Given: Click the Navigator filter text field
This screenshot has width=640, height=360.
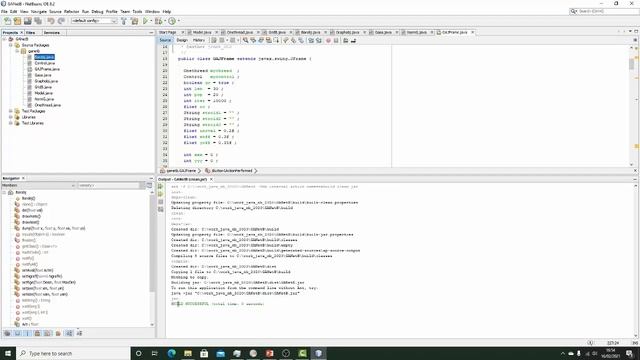Looking at the screenshot, I should click(x=109, y=185).
